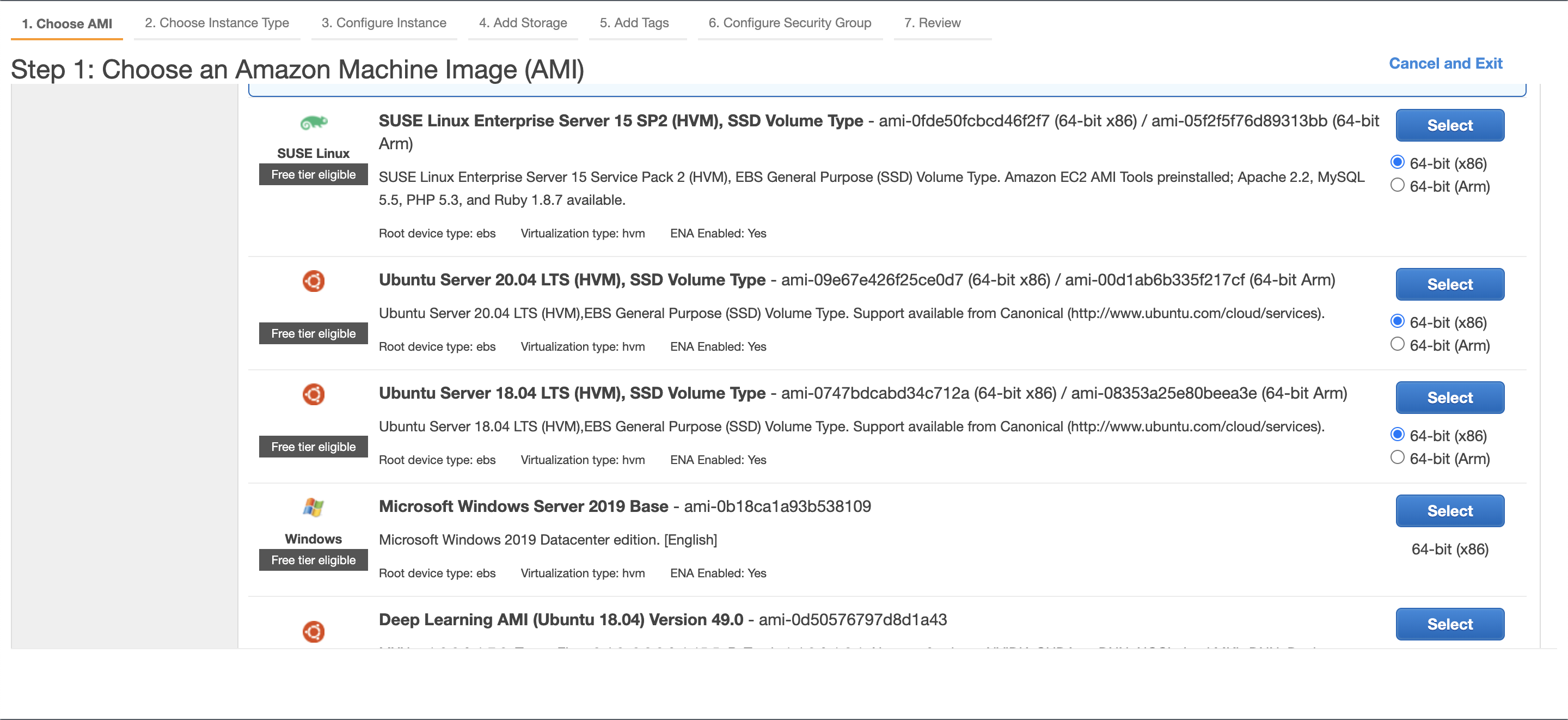
Task: Click the Ubuntu logo beside Ubuntu Server 20.04
Action: click(x=314, y=281)
